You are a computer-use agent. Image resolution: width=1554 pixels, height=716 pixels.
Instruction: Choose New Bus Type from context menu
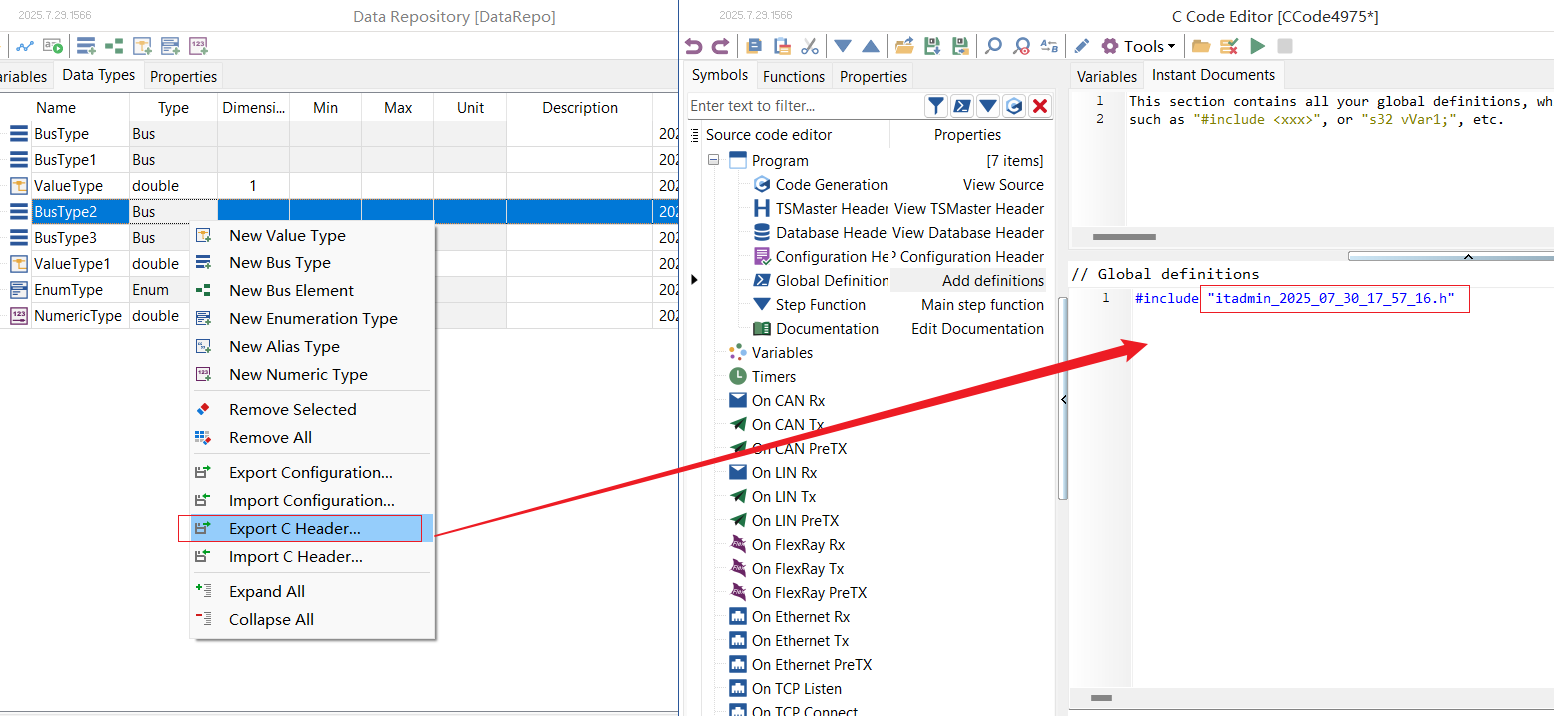pos(312,263)
